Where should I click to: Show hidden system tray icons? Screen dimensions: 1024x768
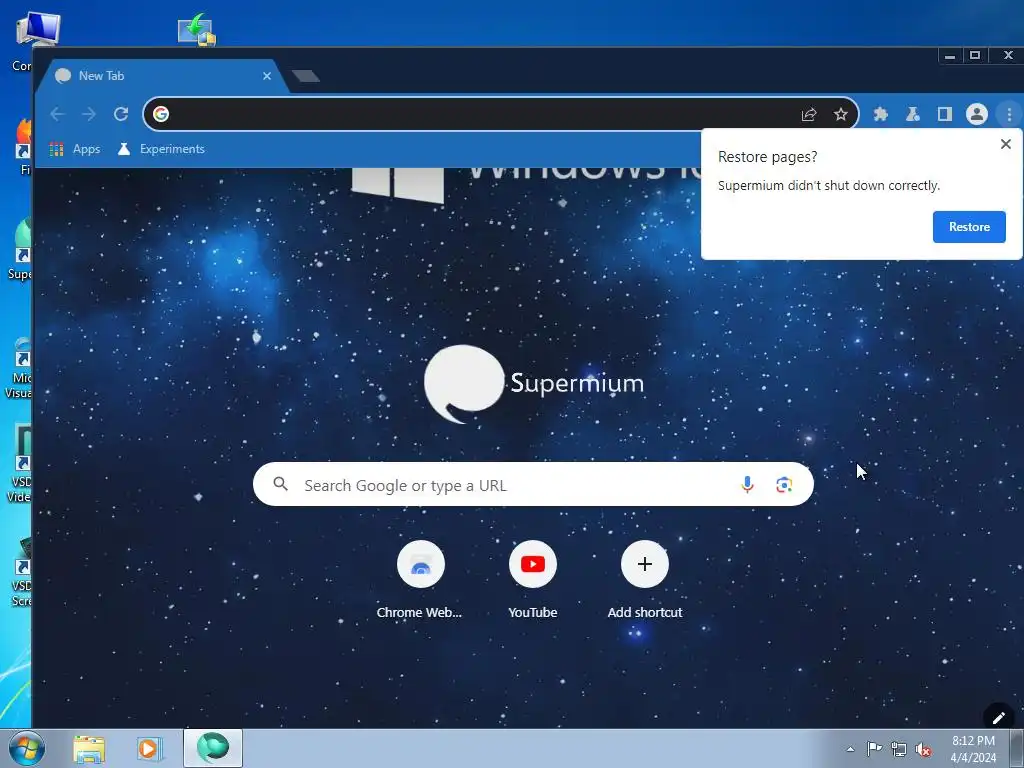tap(850, 749)
